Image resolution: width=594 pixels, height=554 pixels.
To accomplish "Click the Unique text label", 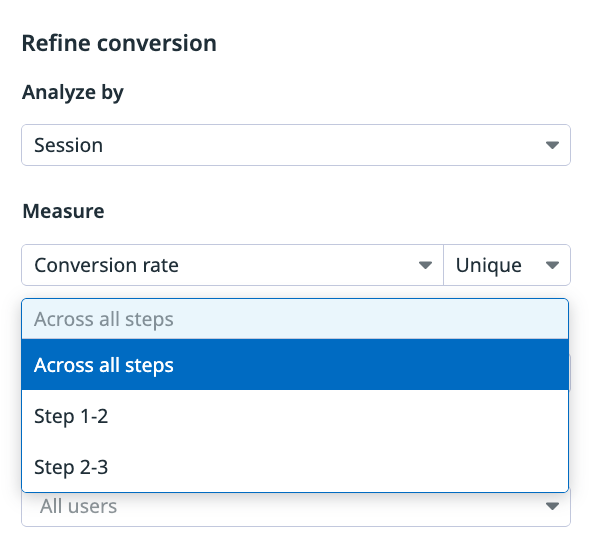I will pos(489,265).
